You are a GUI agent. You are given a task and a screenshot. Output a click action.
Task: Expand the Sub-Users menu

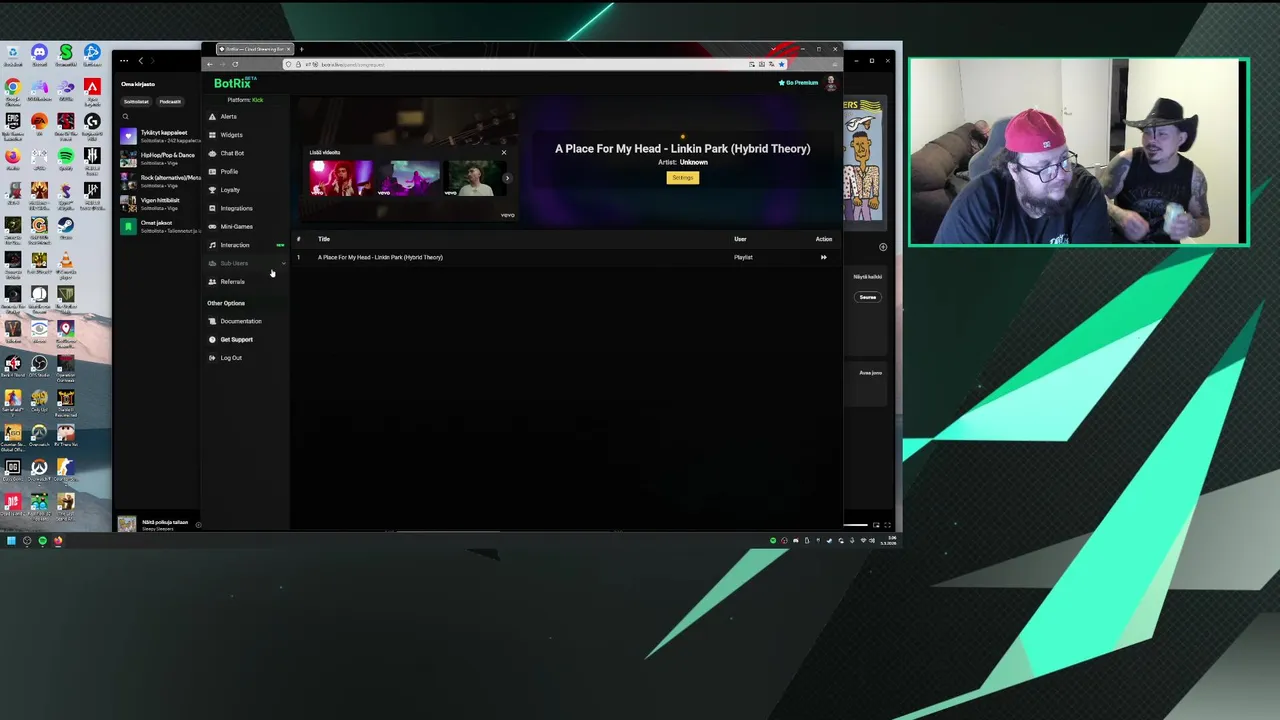[x=246, y=263]
